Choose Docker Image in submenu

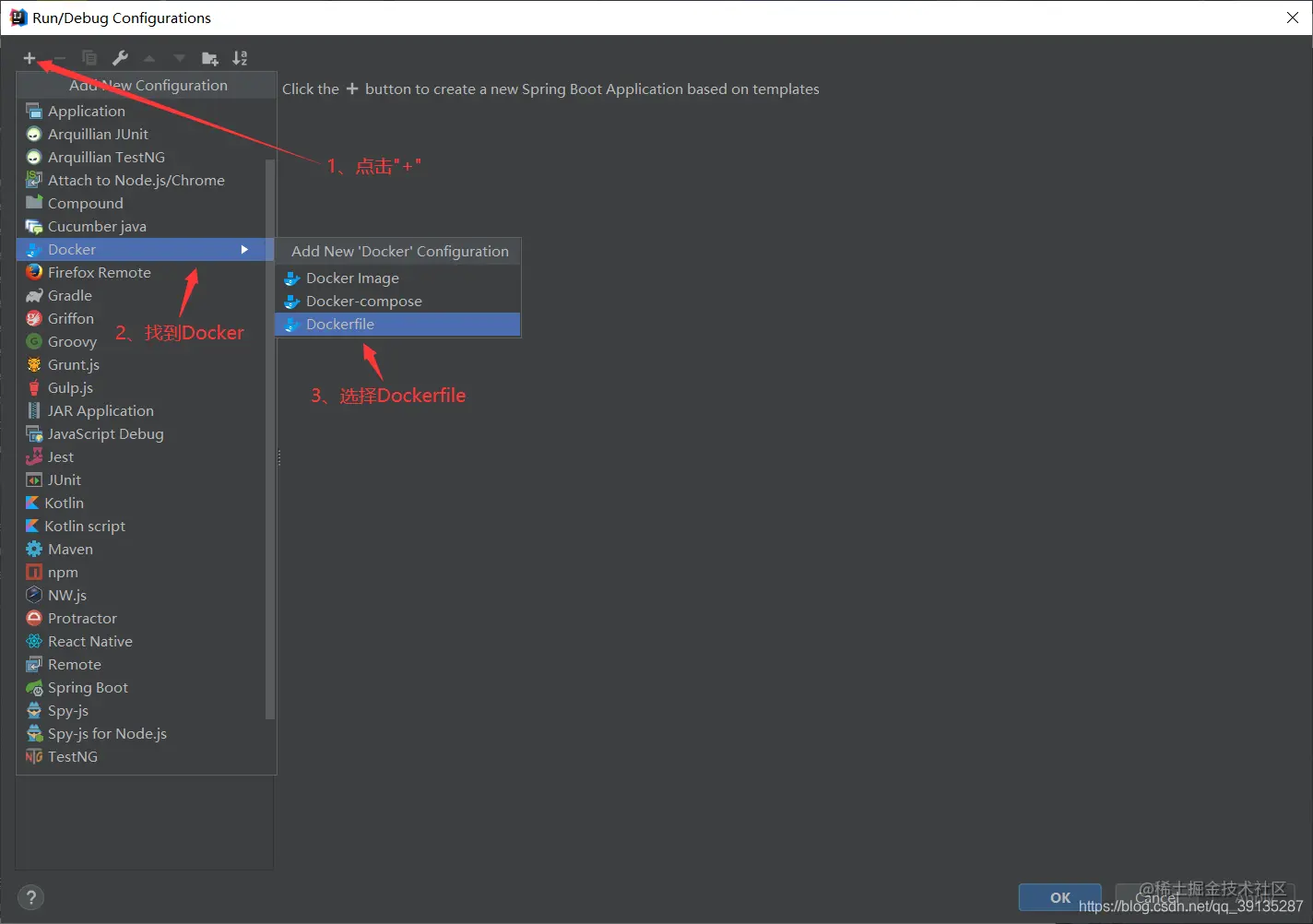tap(398, 278)
